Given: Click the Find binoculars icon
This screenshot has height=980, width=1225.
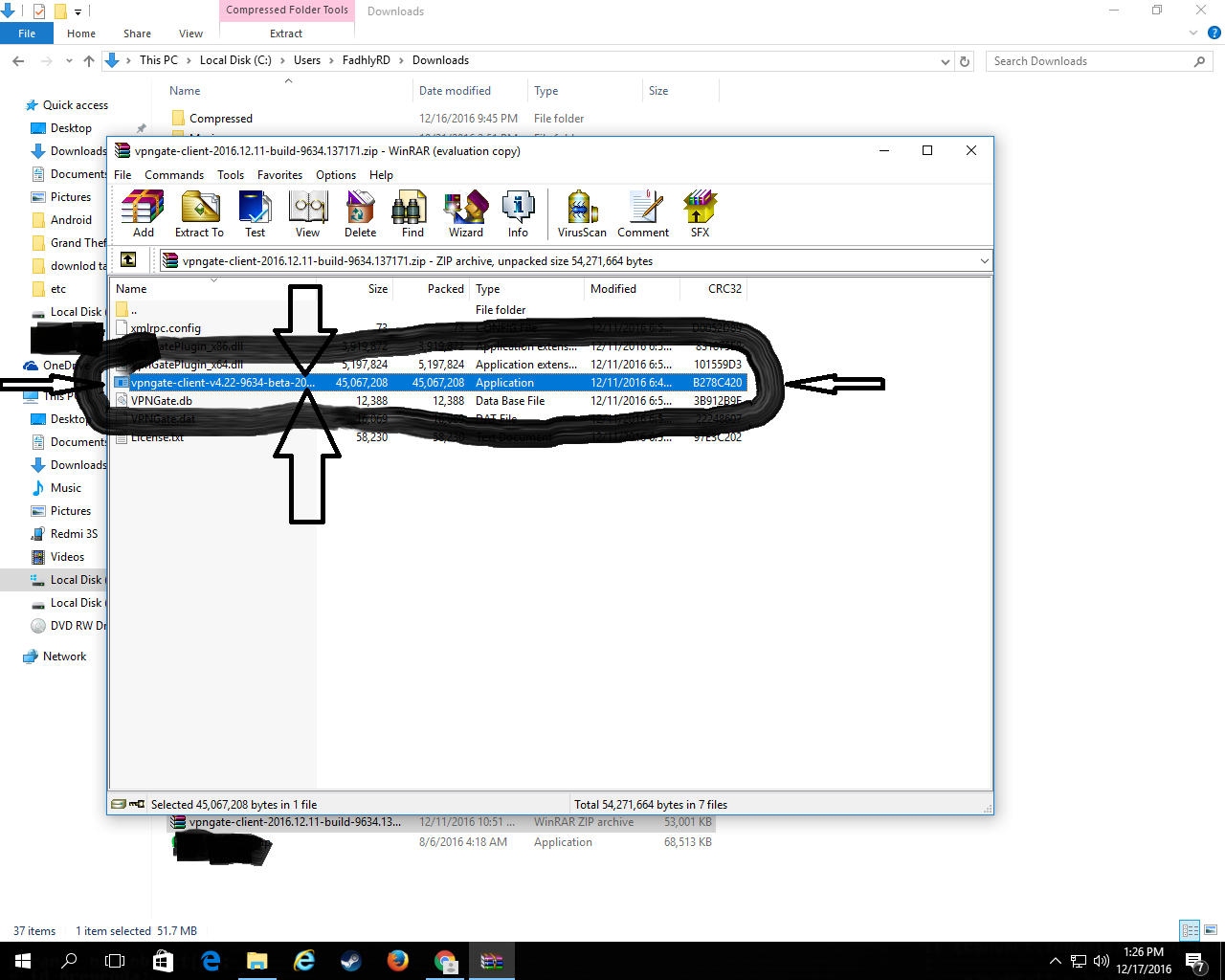Looking at the screenshot, I should click(x=412, y=213).
